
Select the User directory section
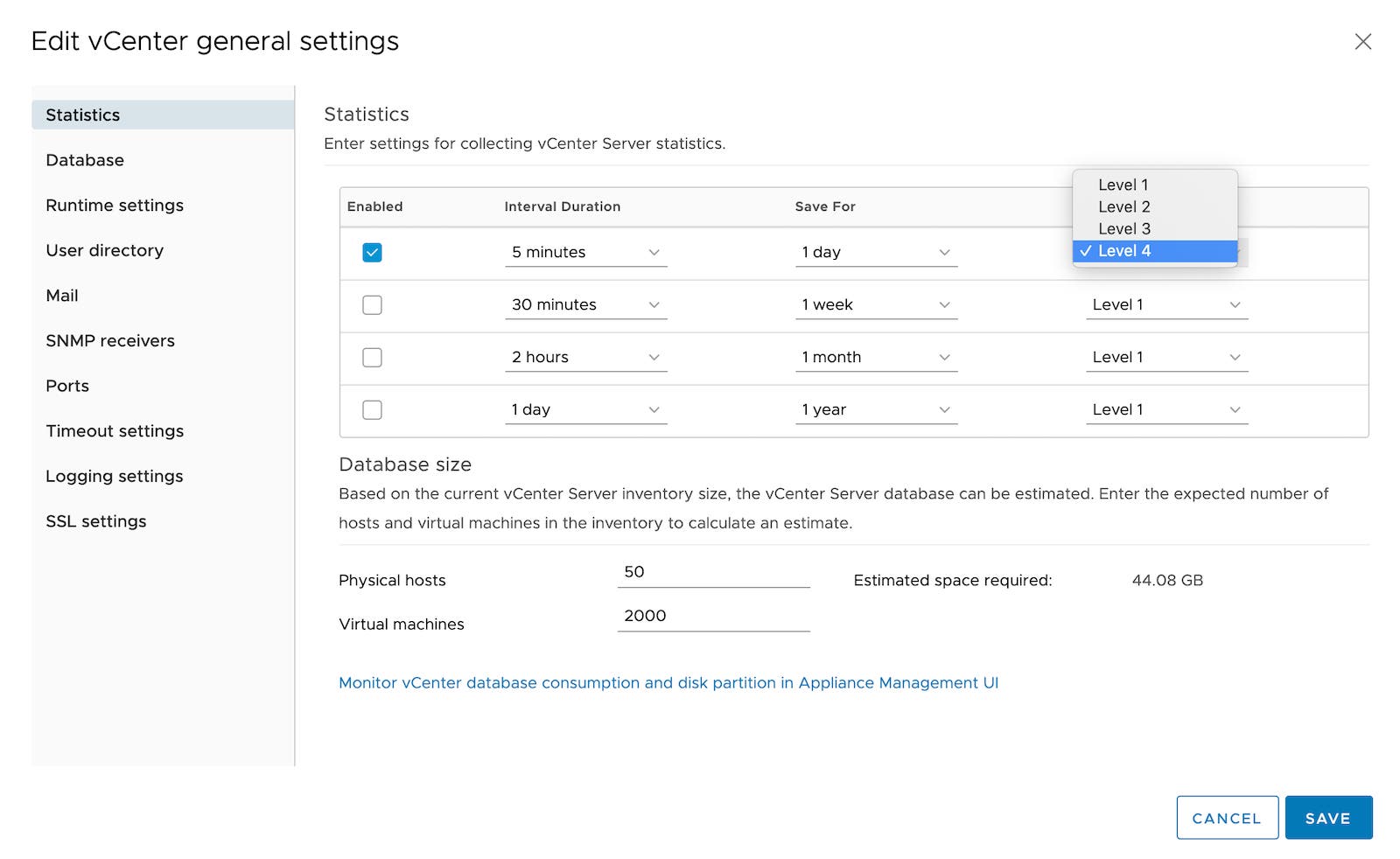point(104,250)
